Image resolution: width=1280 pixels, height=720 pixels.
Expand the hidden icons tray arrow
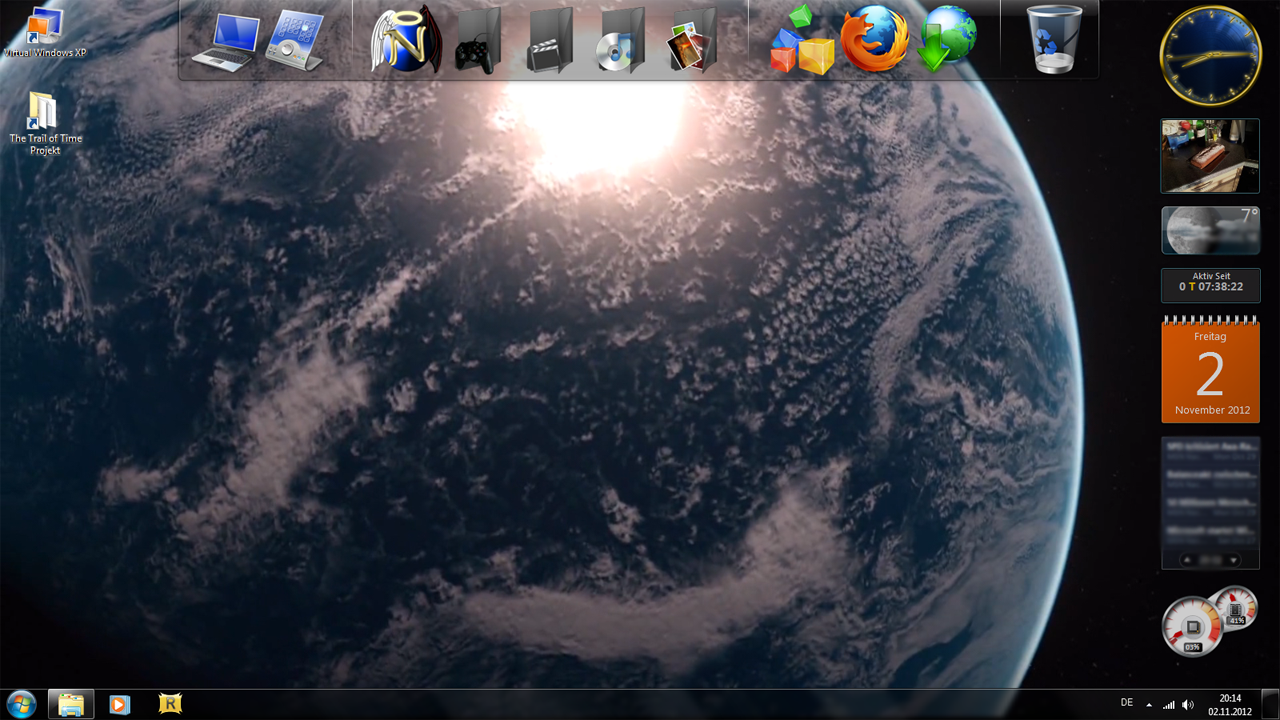click(1149, 704)
